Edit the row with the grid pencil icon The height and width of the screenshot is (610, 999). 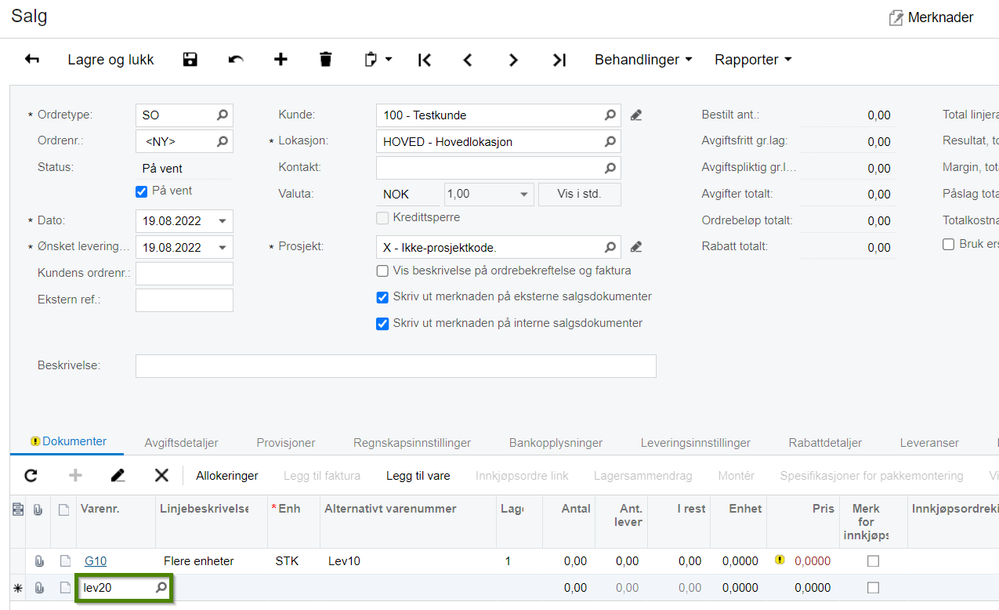click(118, 476)
